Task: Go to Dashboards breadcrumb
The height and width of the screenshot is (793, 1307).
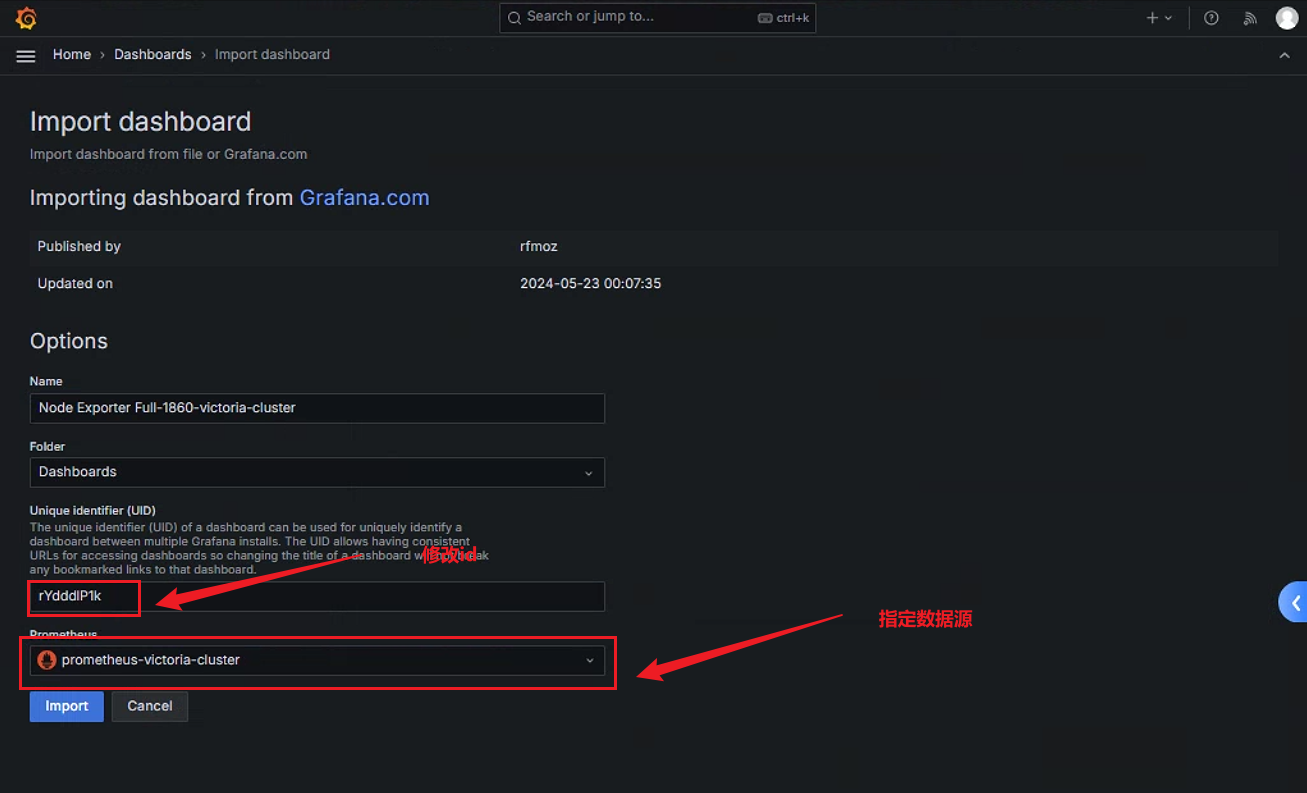Action: 153,55
